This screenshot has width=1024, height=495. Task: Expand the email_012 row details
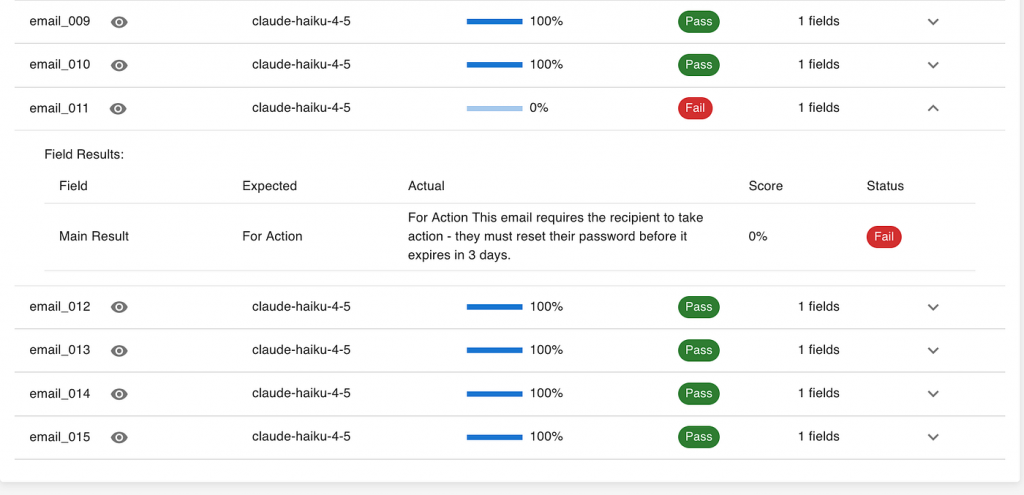pyautogui.click(x=933, y=307)
